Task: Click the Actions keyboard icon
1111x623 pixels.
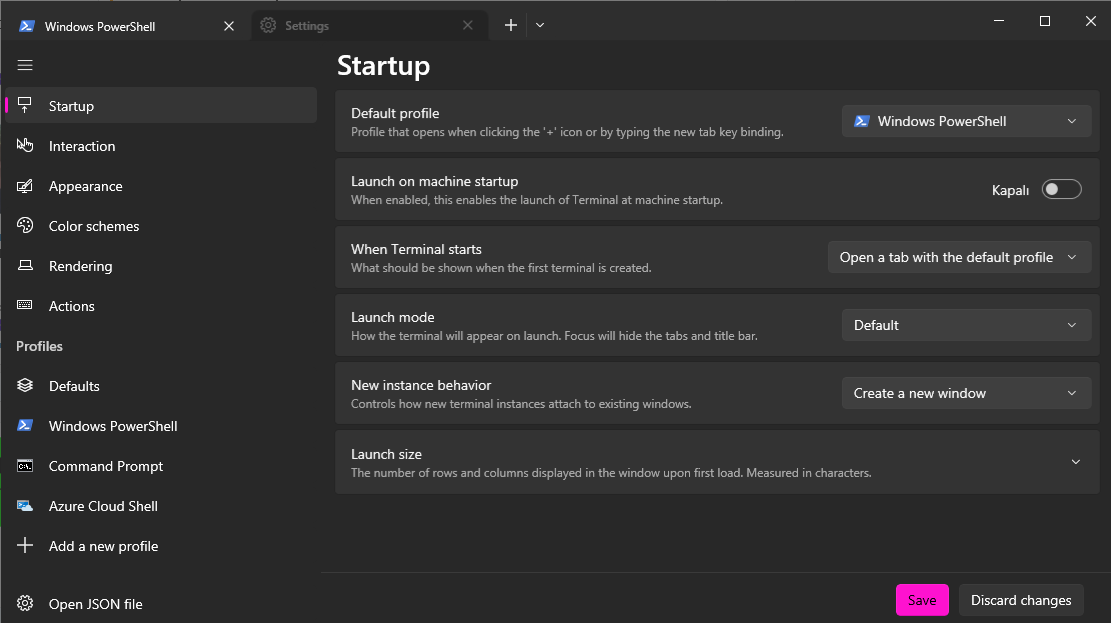Action: tap(26, 306)
